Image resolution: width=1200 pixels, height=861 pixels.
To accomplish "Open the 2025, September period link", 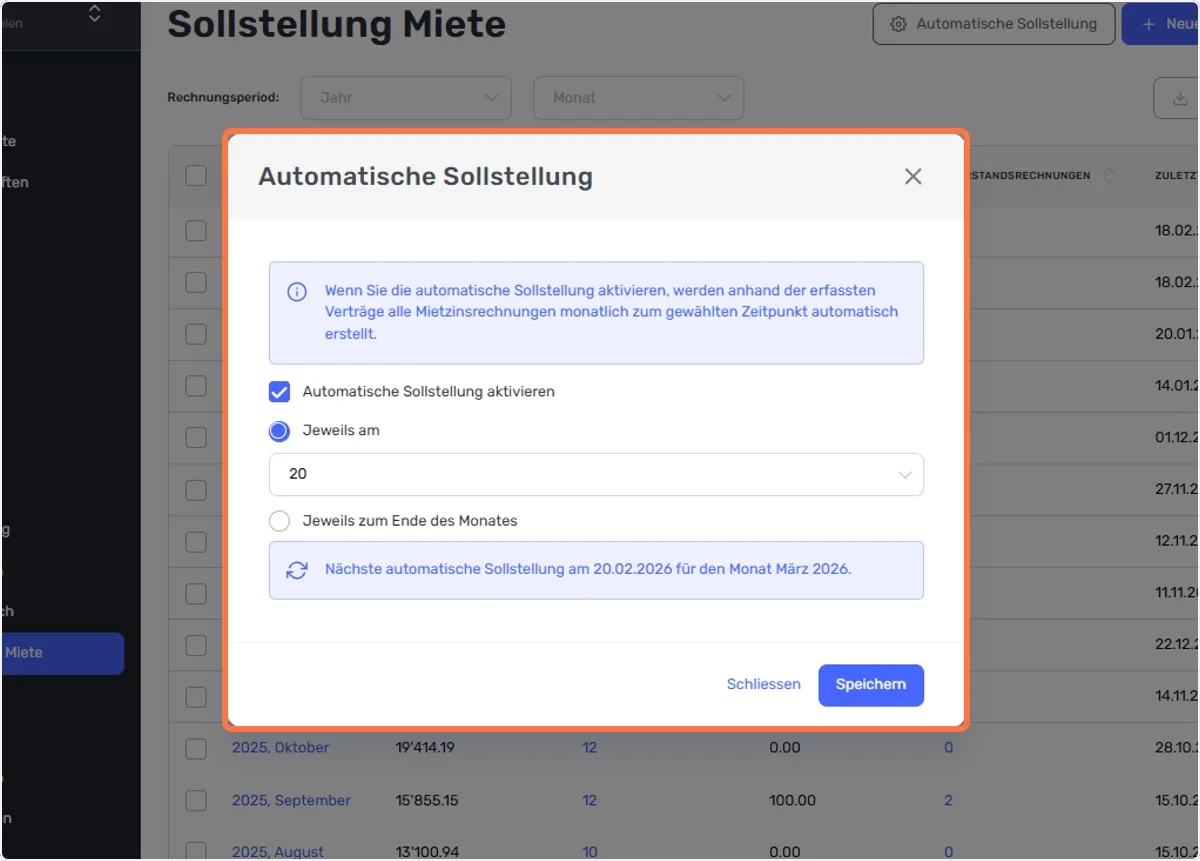I will click(x=292, y=800).
